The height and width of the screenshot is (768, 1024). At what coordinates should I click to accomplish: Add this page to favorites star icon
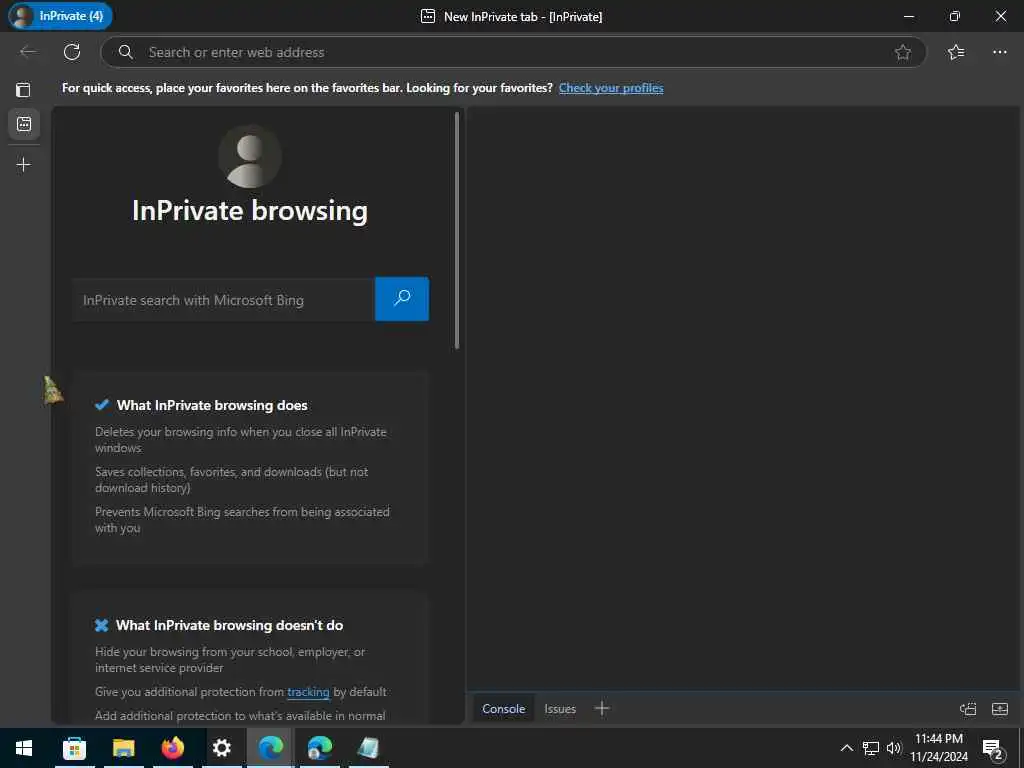coord(903,52)
